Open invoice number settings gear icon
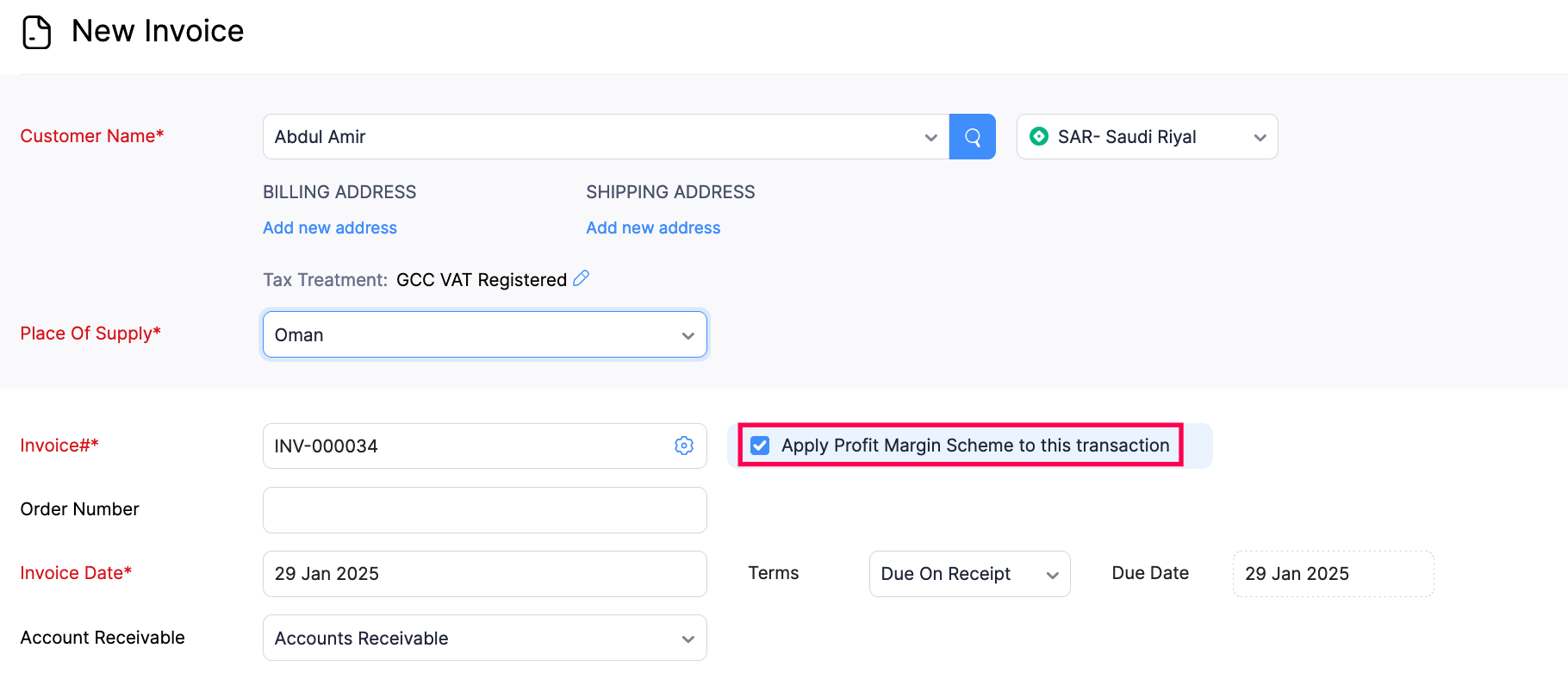This screenshot has height=698, width=1568. 684,446
